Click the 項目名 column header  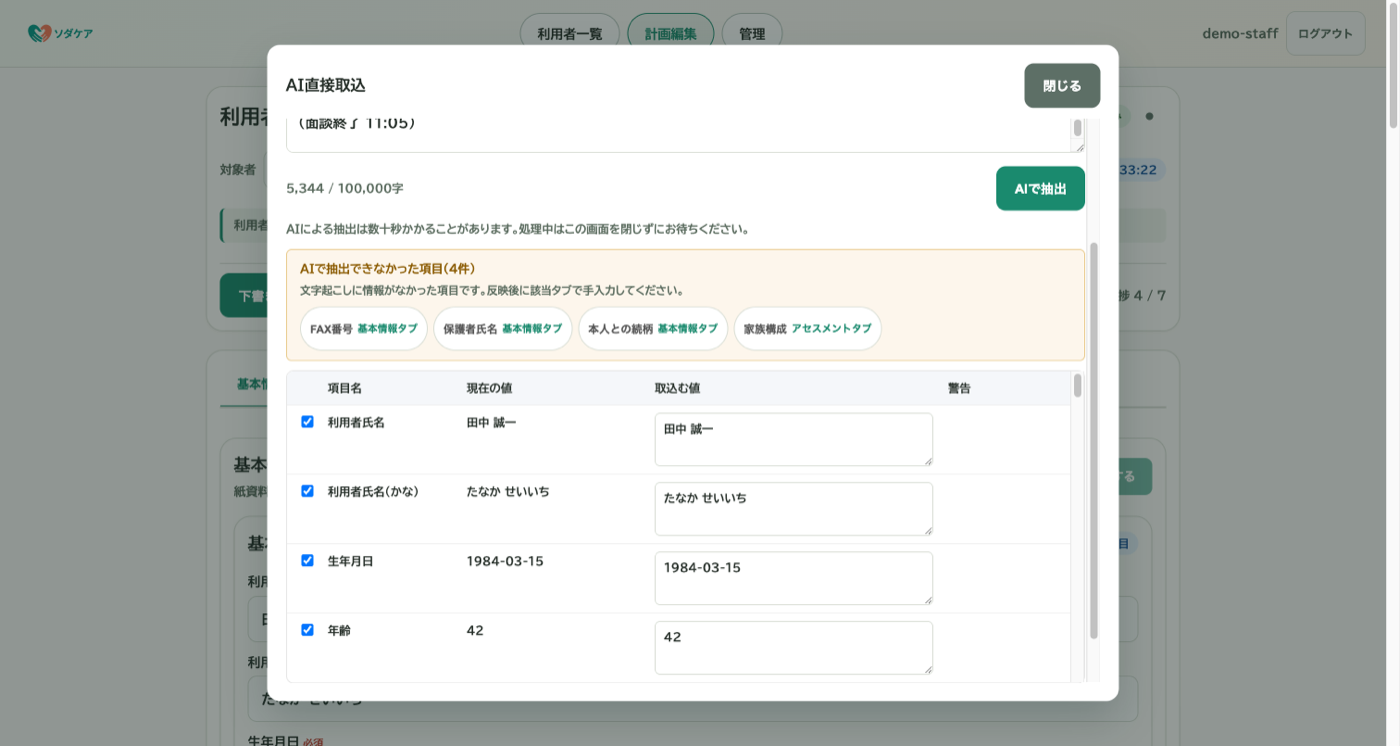coord(345,388)
